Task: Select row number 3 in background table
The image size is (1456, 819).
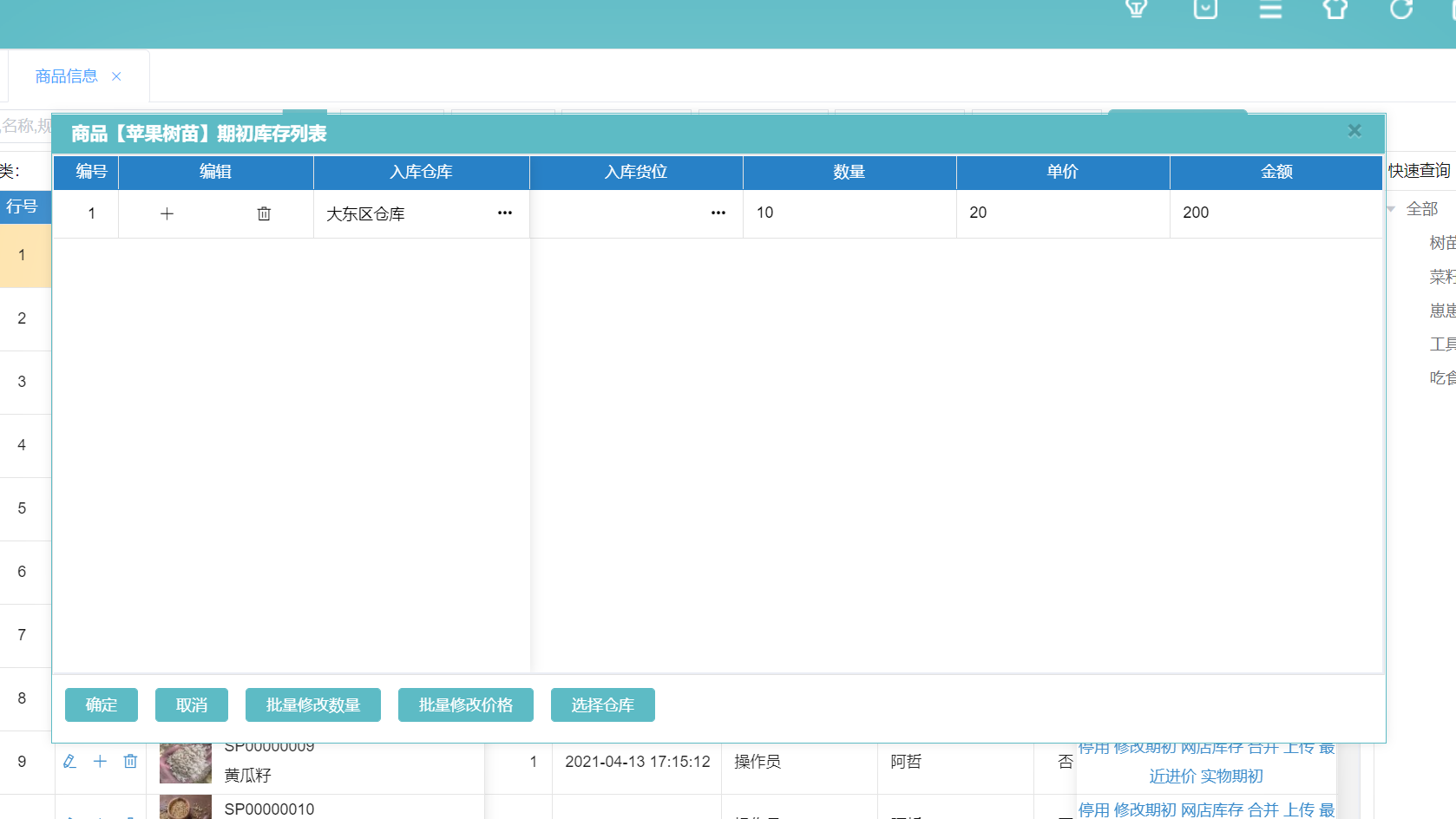Action: [x=22, y=383]
